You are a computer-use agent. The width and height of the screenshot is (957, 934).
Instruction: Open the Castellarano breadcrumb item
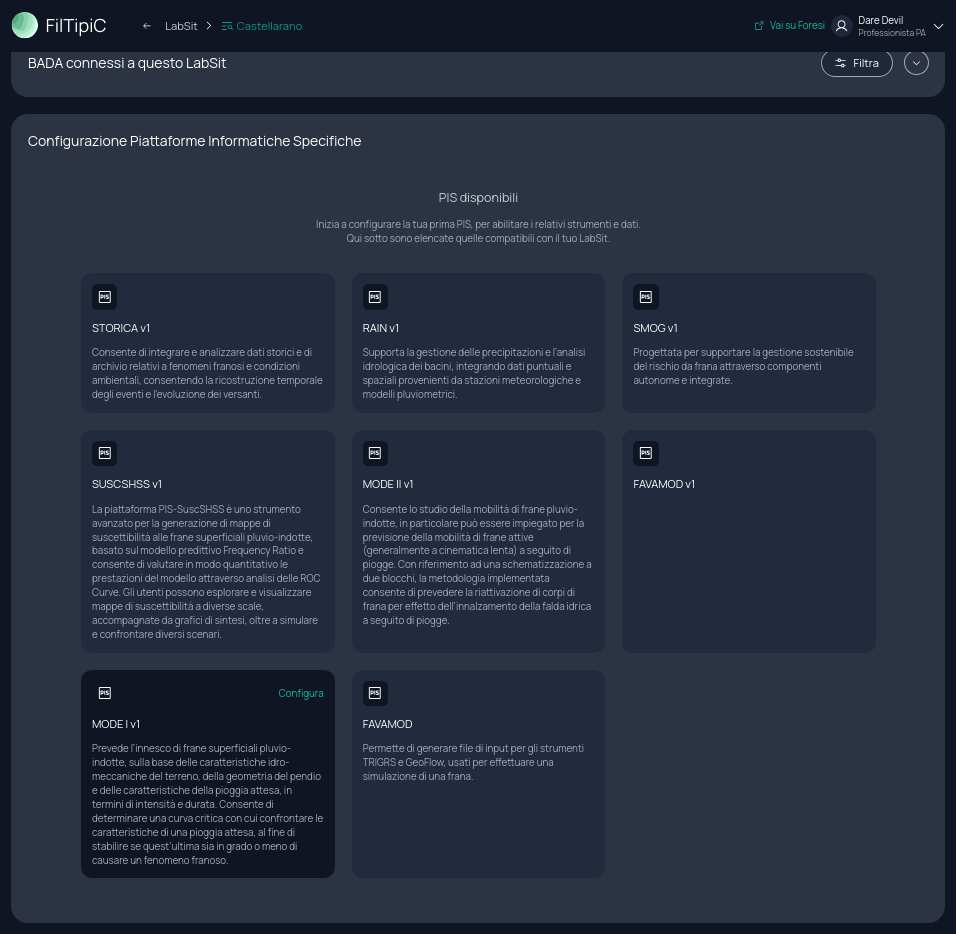(x=262, y=26)
